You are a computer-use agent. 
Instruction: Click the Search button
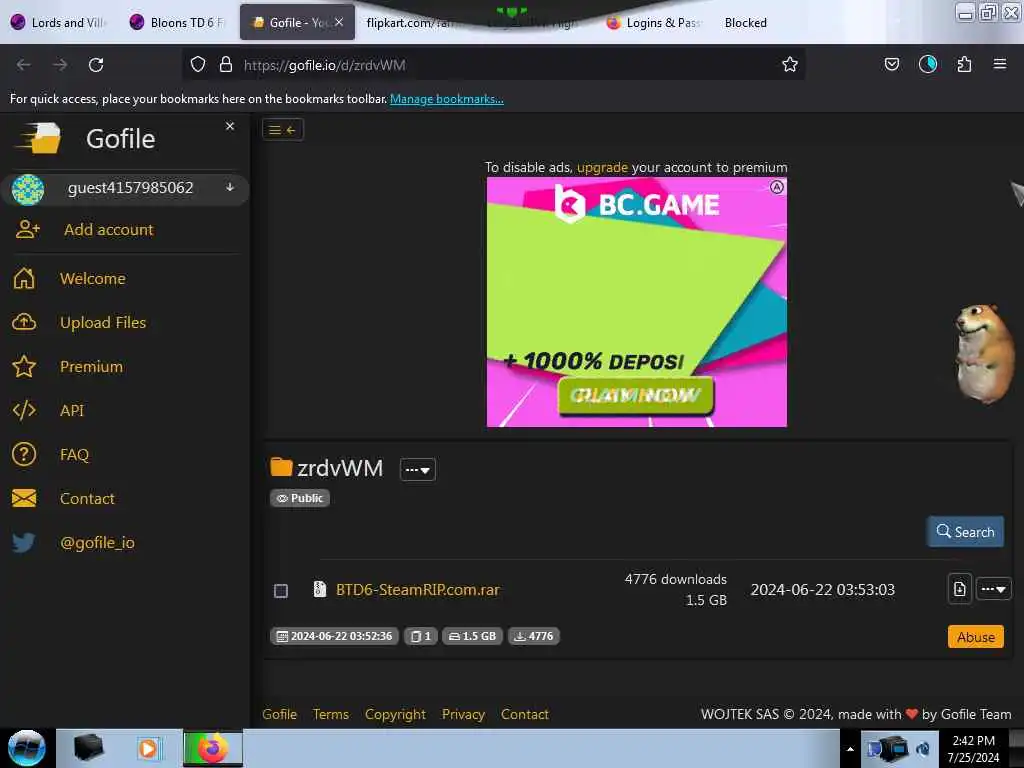(x=965, y=532)
